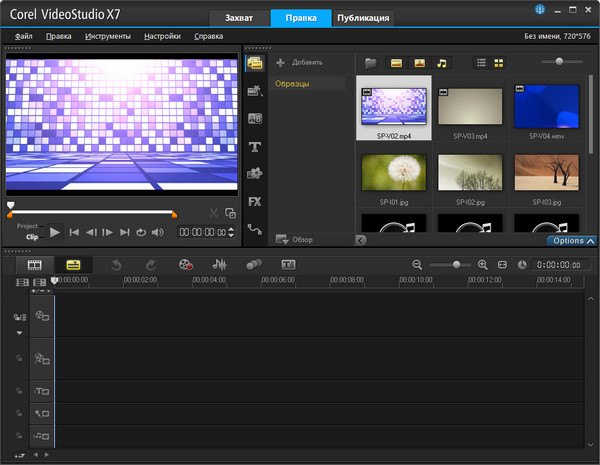Screen dimensions: 600x465
Task: Open the Sound Mixer
Action: click(x=219, y=265)
